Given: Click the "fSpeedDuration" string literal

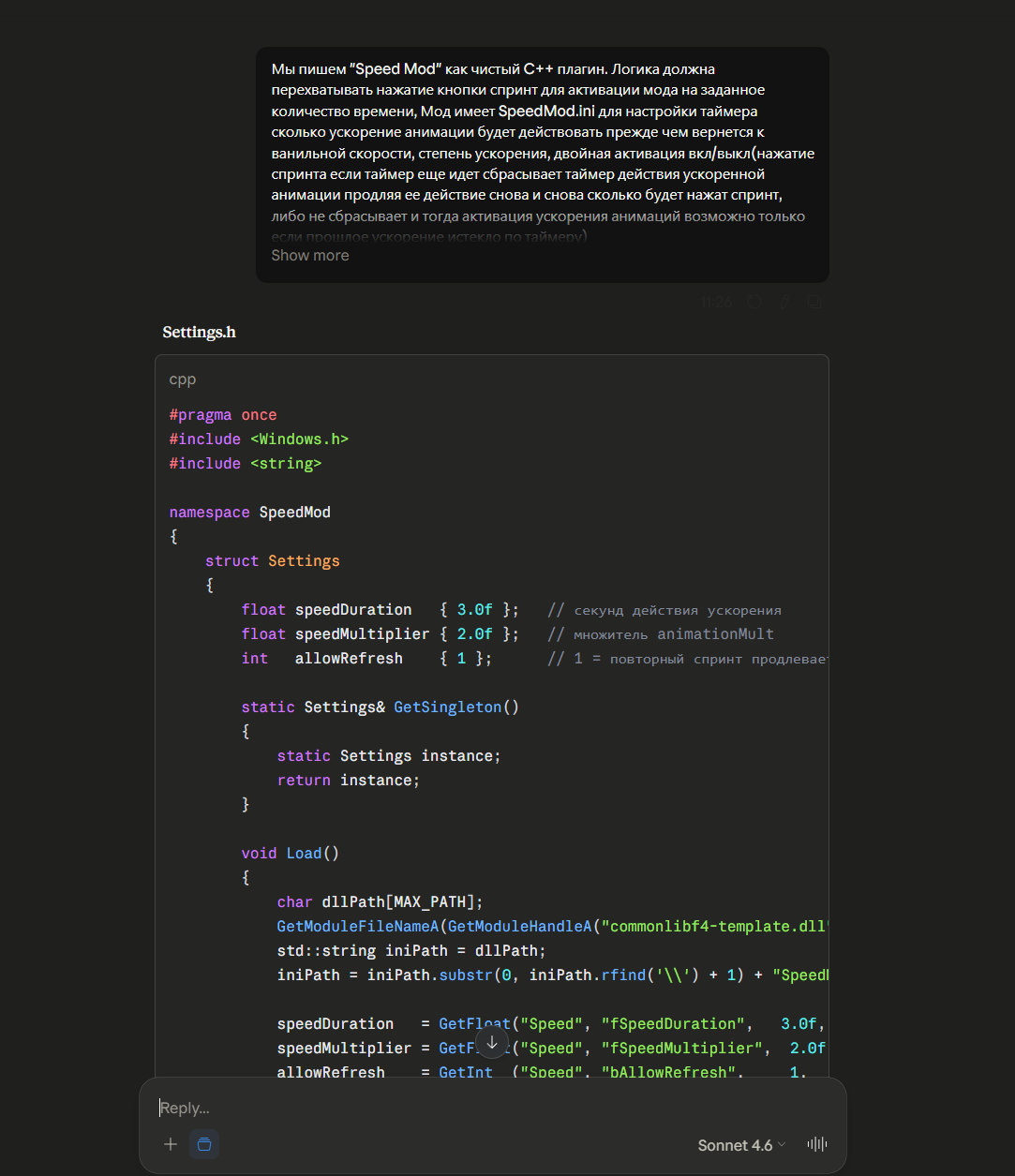Looking at the screenshot, I should (x=672, y=1024).
